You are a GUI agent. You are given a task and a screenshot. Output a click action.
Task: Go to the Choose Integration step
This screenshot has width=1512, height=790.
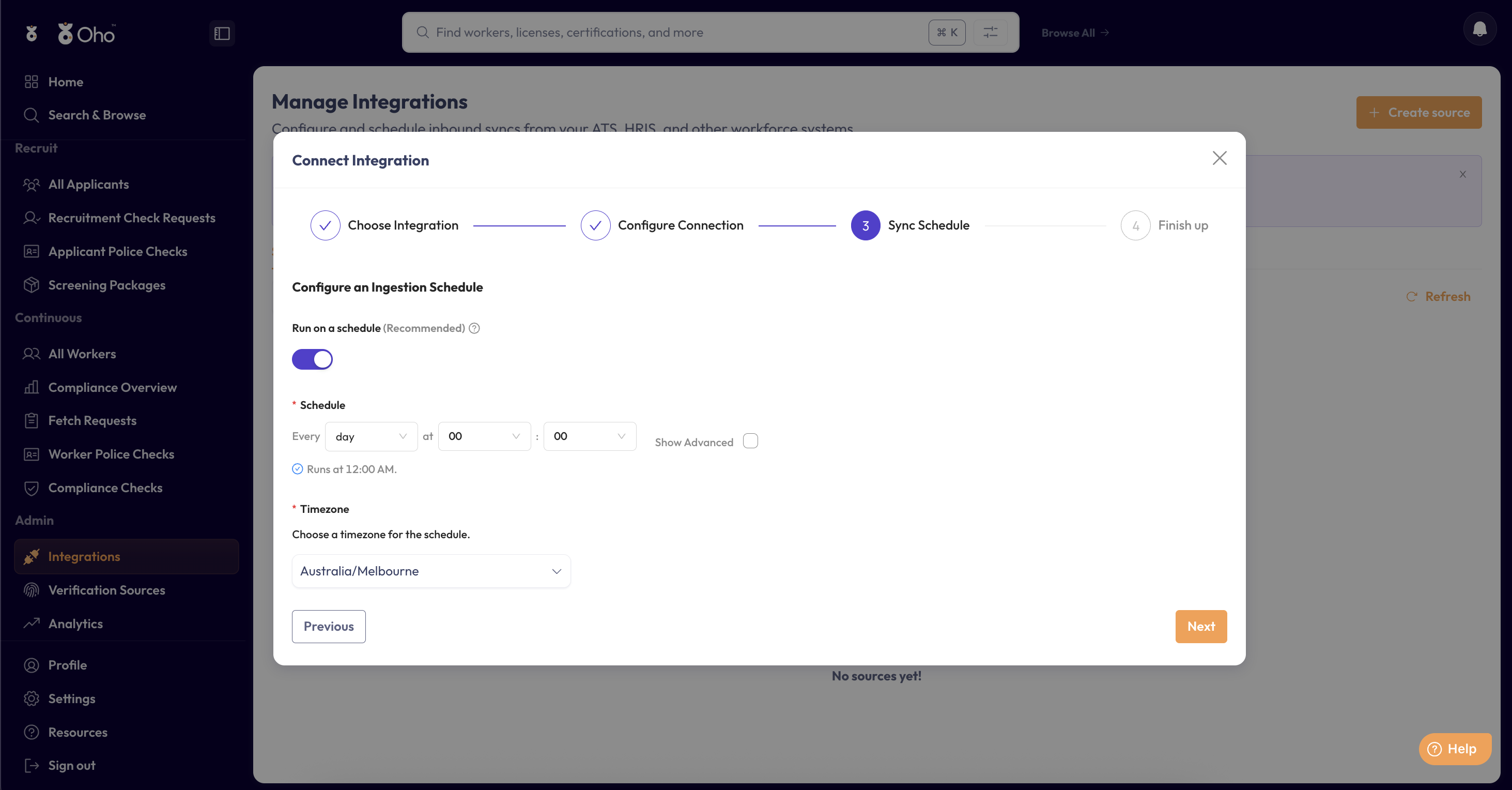tap(384, 225)
